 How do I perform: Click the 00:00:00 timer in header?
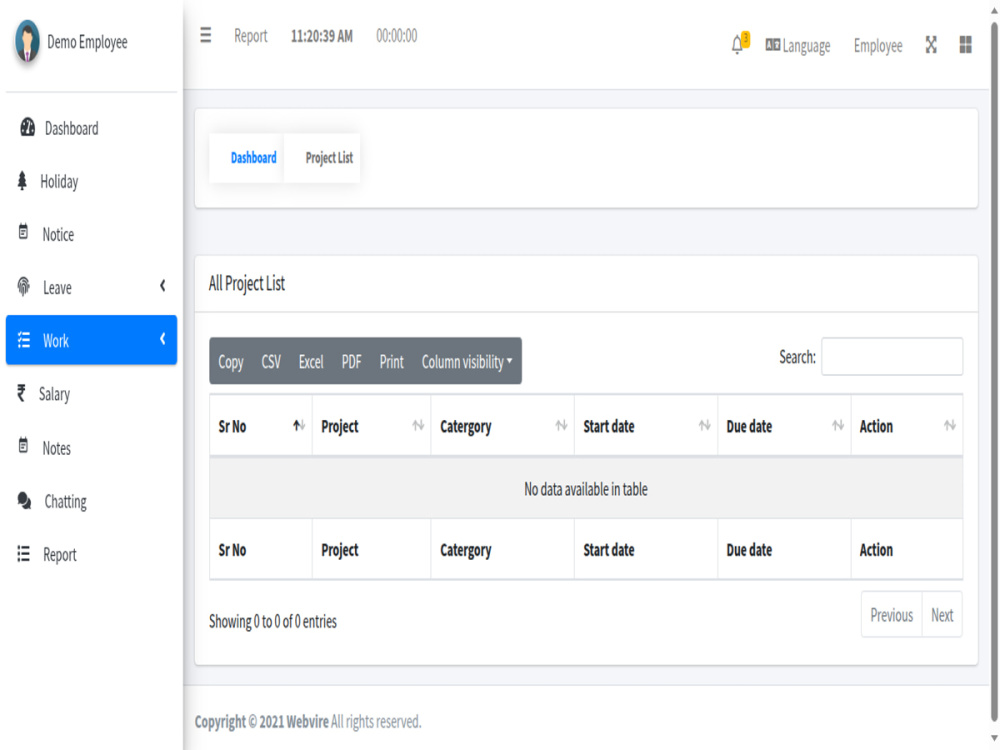point(397,35)
